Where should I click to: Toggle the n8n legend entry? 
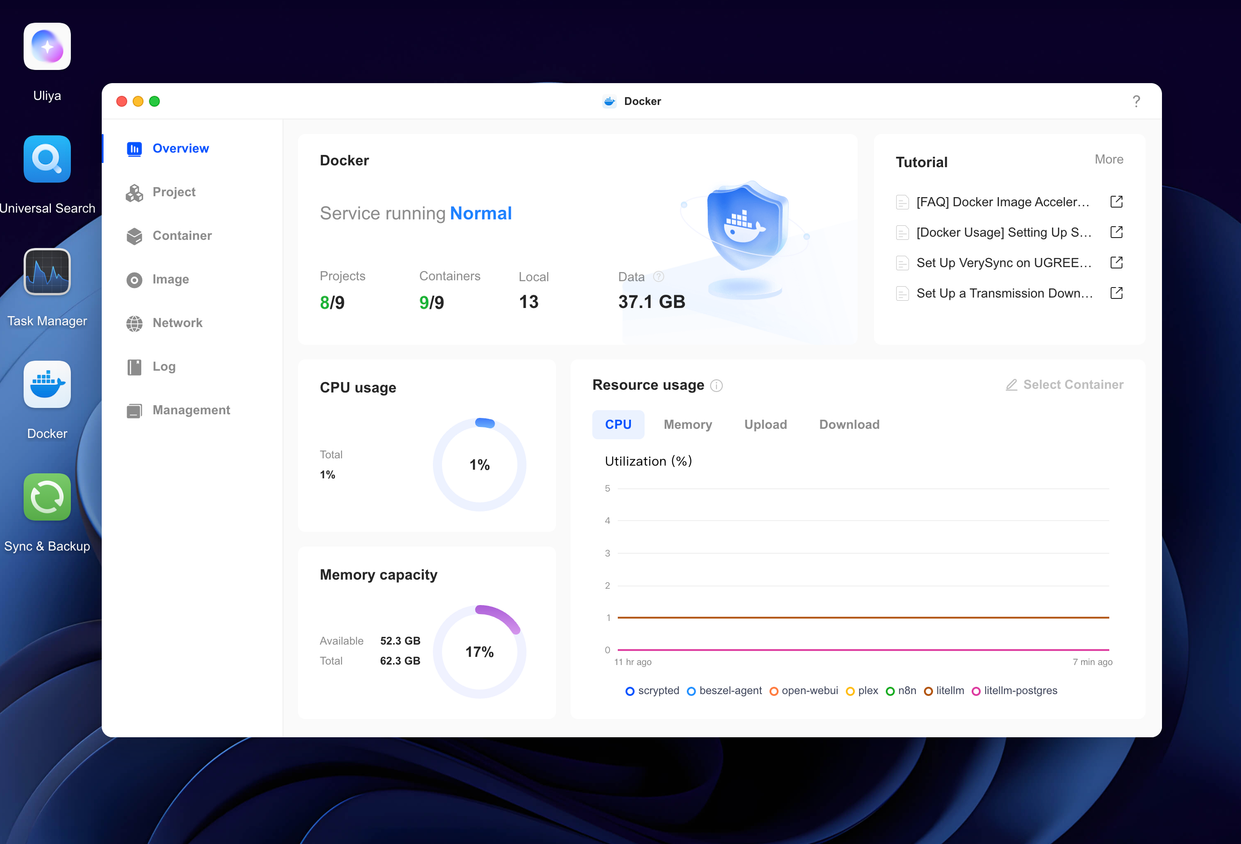click(901, 691)
